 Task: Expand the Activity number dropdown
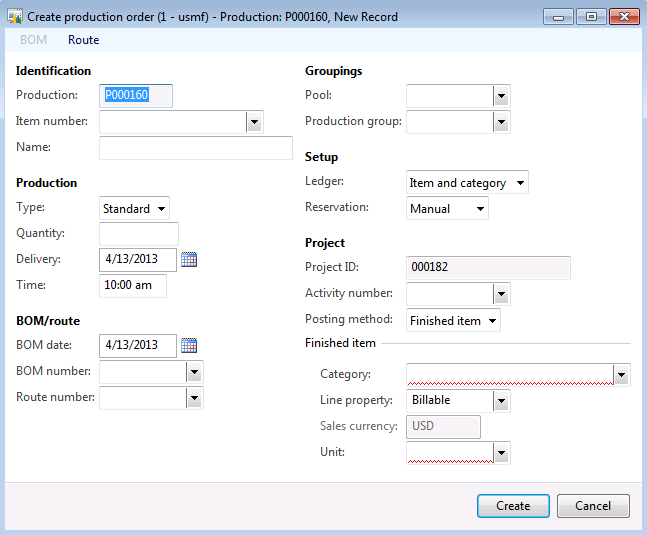[501, 294]
